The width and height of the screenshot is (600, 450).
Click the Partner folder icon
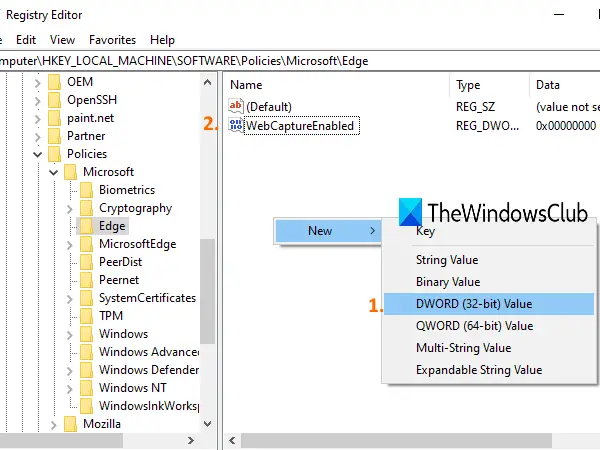54,136
